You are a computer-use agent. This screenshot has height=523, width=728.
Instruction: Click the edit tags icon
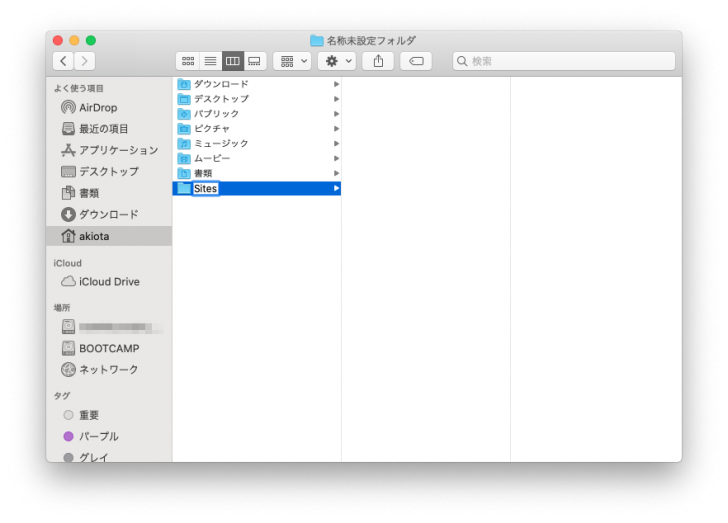click(416, 61)
